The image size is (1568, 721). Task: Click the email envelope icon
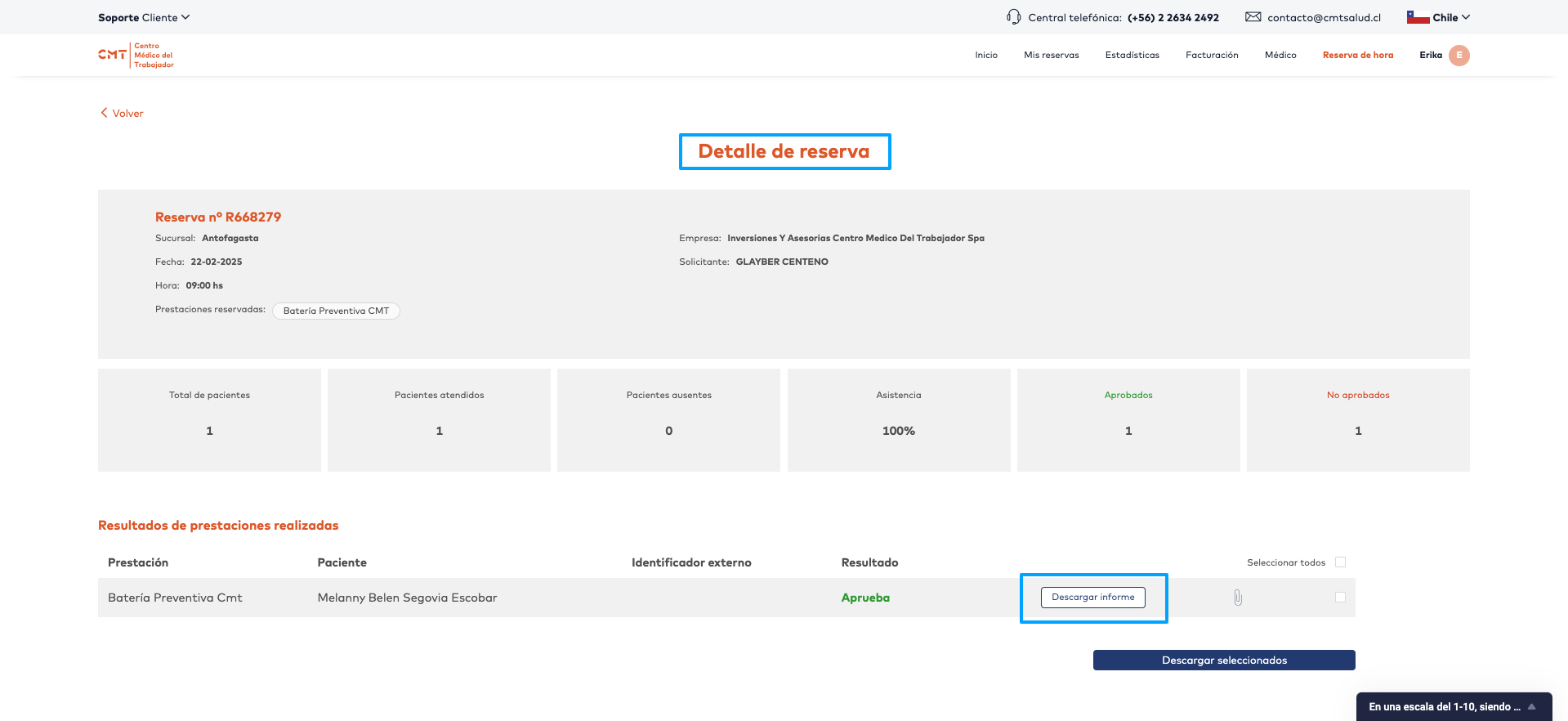1253,17
